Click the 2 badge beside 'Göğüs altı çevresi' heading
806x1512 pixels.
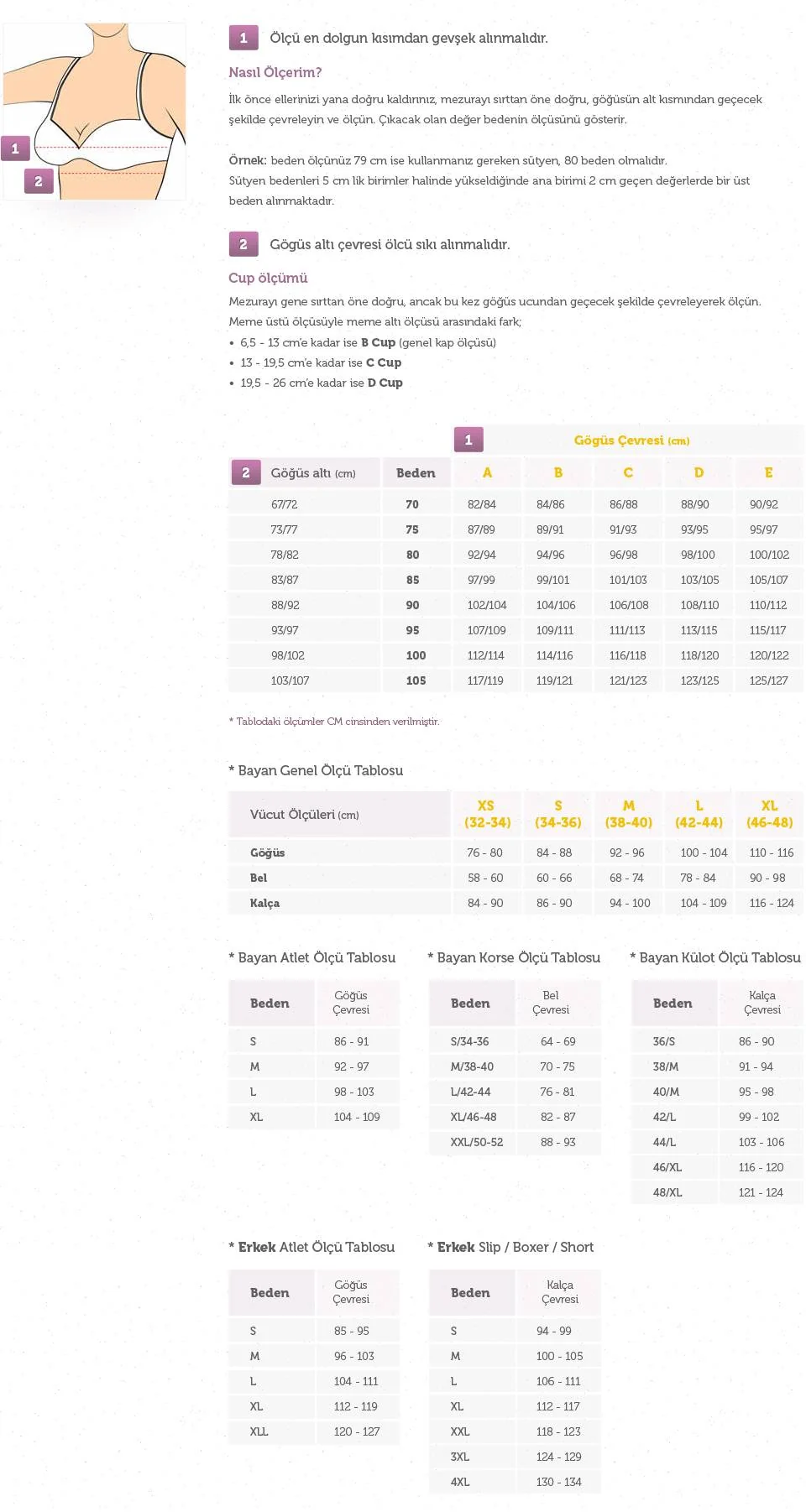point(243,244)
